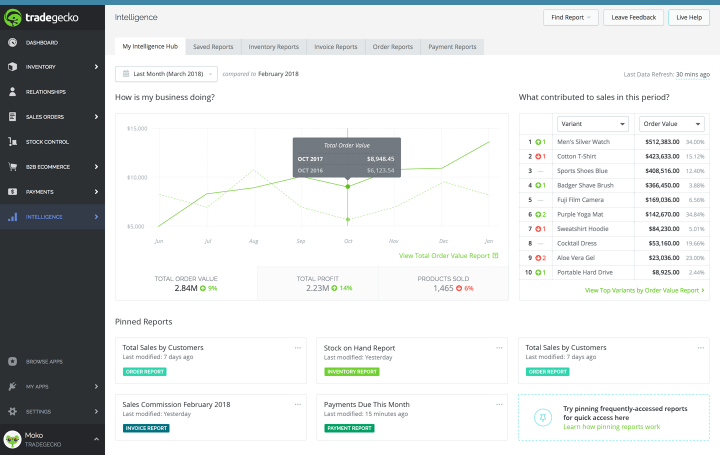Click the Oct data point on chart
Screen dimensions: 720x475
[347, 186]
